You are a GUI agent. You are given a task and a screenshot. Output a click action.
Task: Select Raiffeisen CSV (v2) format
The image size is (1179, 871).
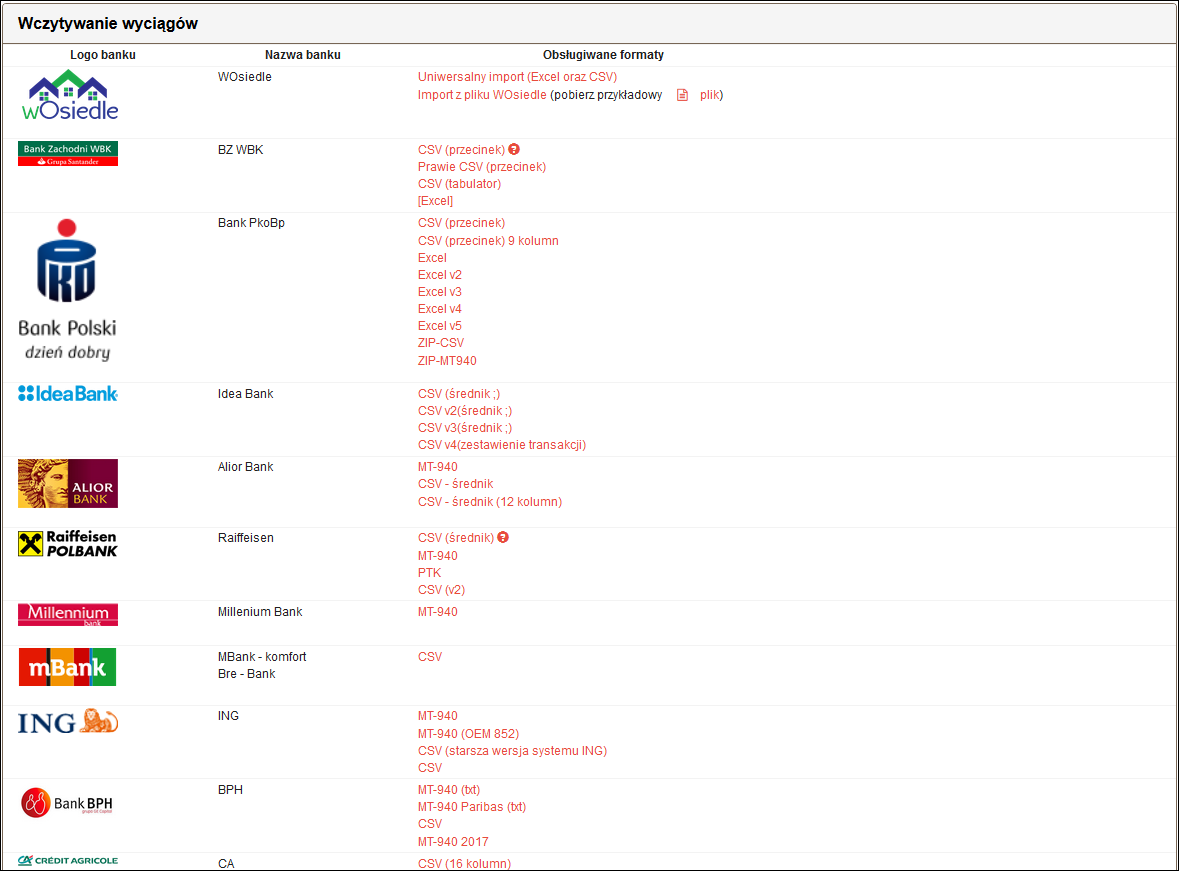[x=441, y=590]
